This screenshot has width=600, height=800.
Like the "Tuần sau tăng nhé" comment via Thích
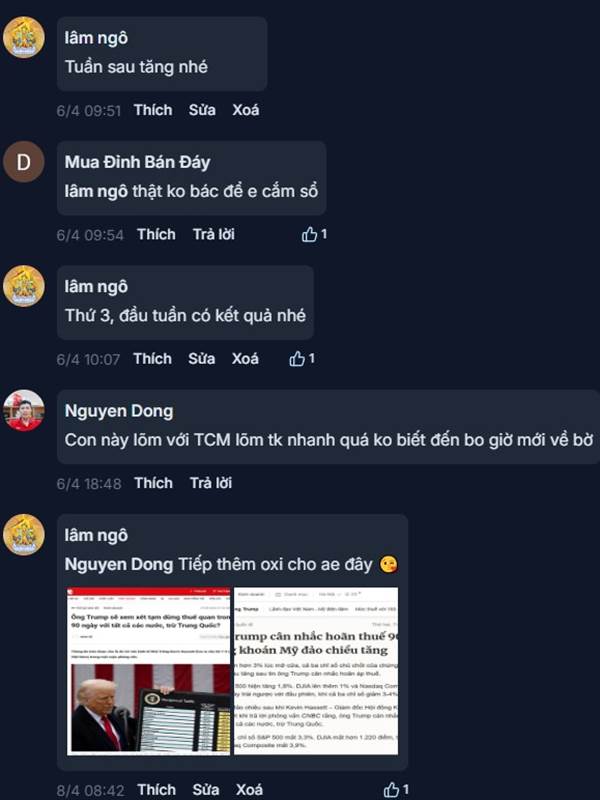point(153,110)
